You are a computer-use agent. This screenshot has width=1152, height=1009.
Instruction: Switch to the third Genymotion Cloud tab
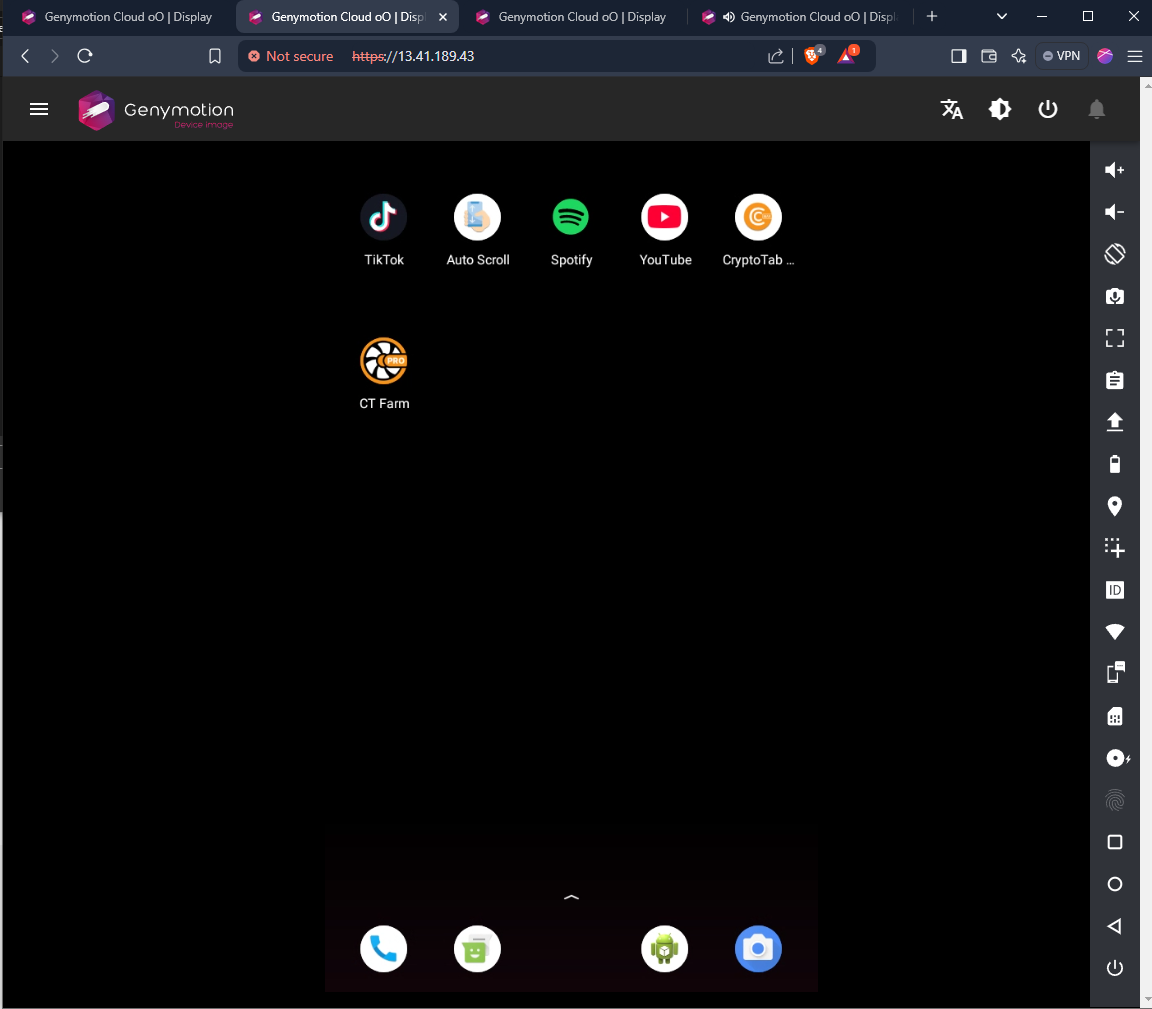(572, 16)
